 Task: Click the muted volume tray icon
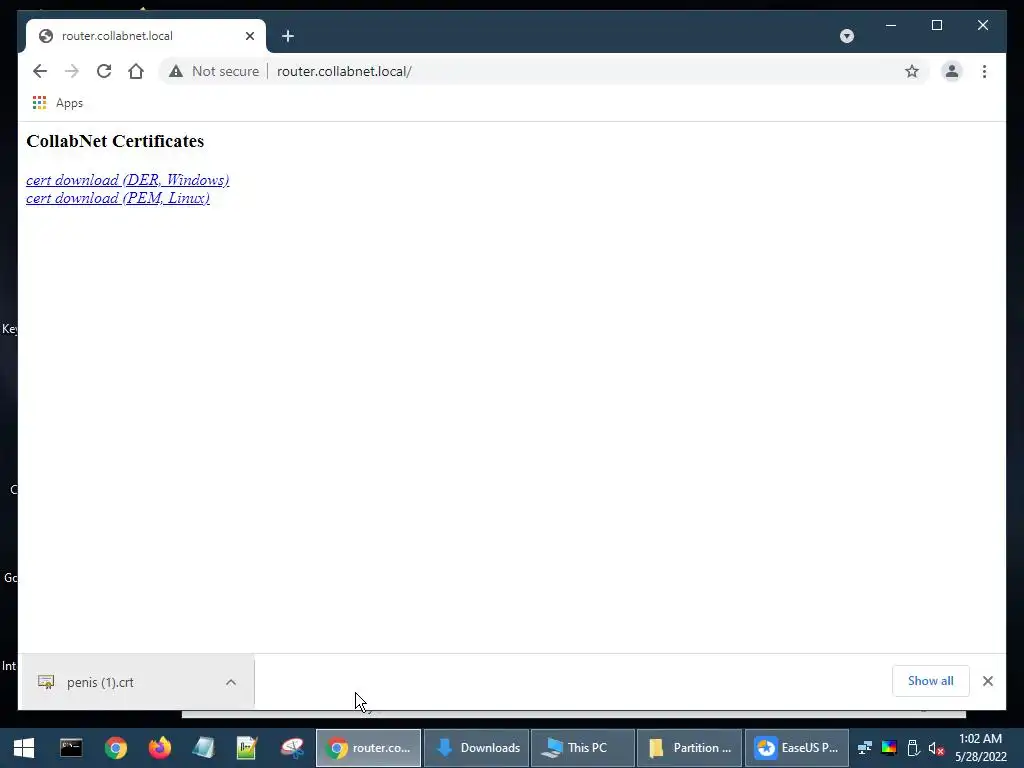click(x=936, y=748)
